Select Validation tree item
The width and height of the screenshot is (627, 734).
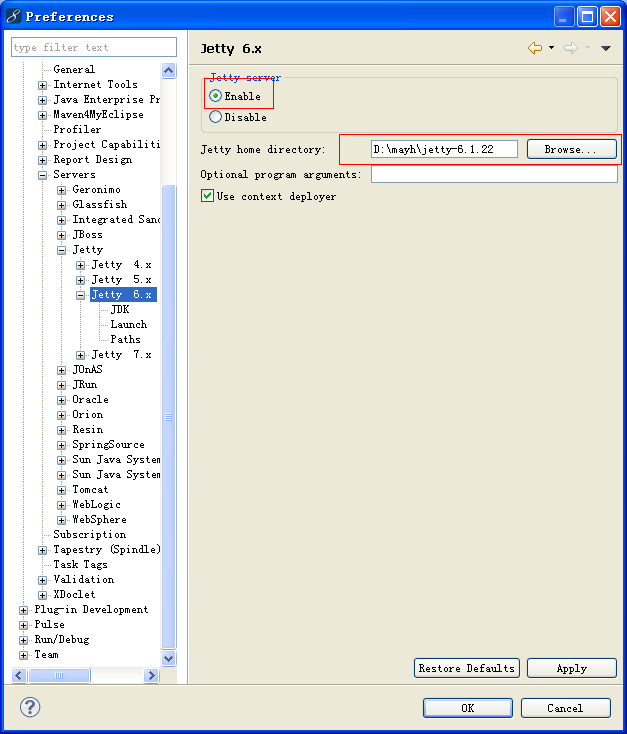tap(84, 580)
